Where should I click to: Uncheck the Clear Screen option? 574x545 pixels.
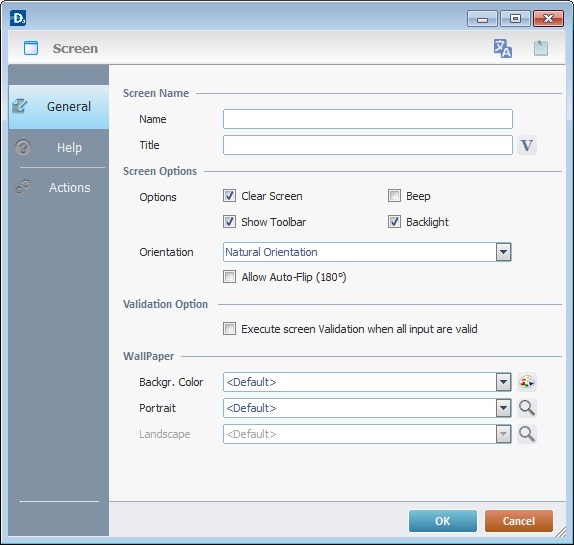(230, 196)
